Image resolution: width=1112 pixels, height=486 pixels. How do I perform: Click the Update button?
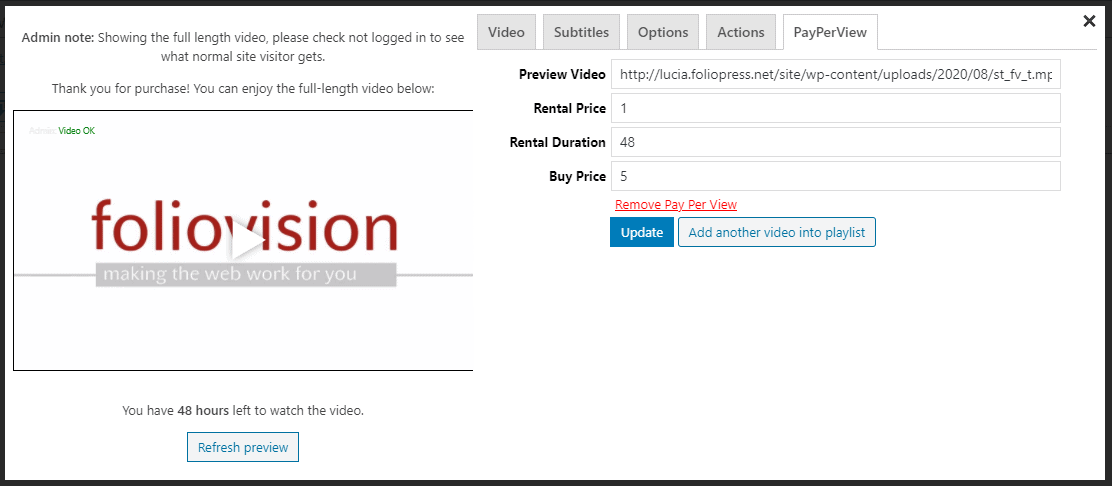[642, 233]
